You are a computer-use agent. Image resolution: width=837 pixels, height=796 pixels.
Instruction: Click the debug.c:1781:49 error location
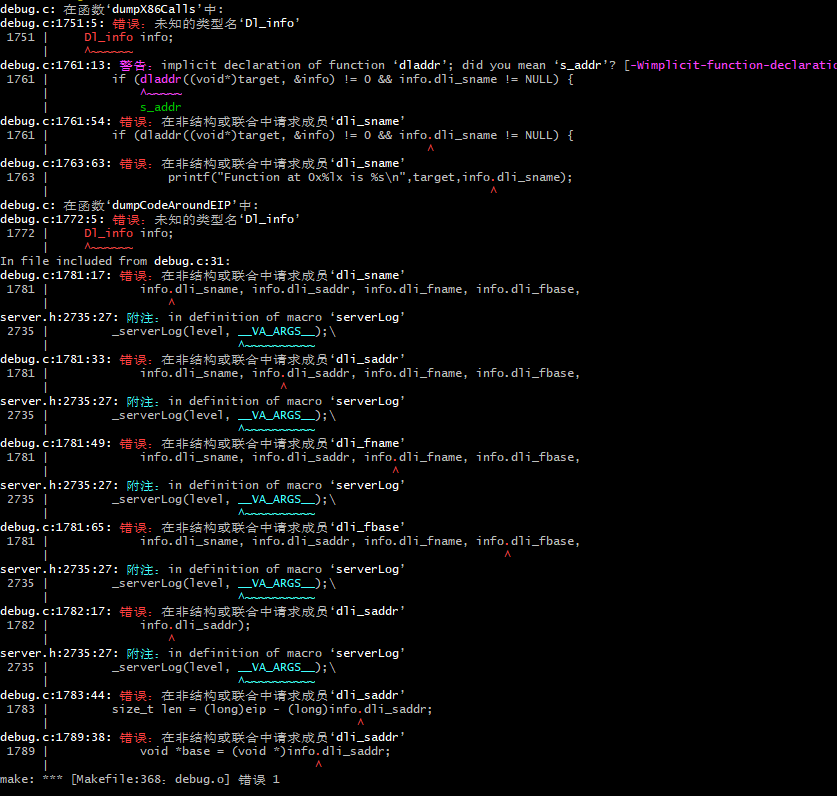(x=56, y=443)
